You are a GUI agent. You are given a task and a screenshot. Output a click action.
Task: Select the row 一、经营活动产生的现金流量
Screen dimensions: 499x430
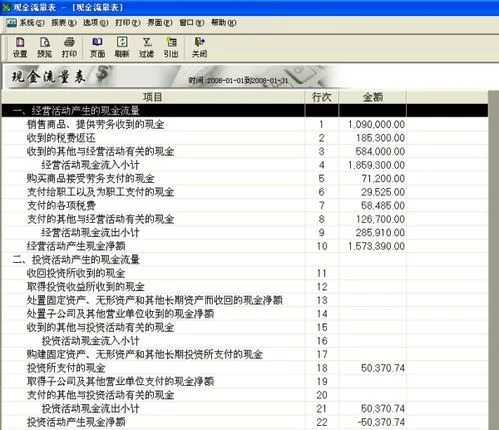(245, 110)
